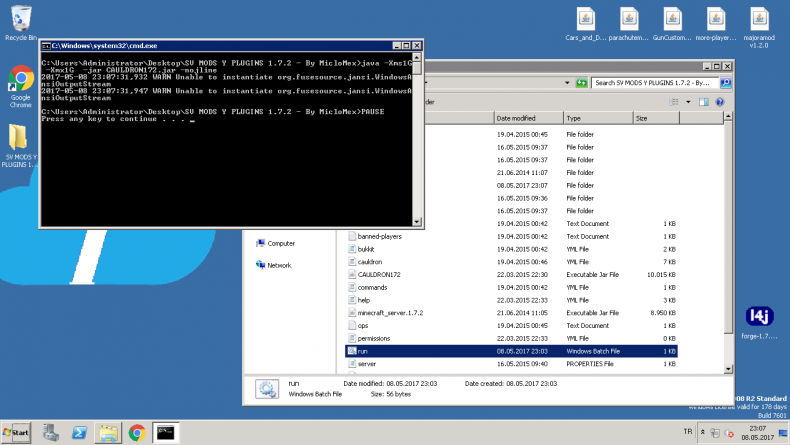Viewport: 790px width, 445px height.
Task: Click the 10.015 KB size cell
Action: 661,275
